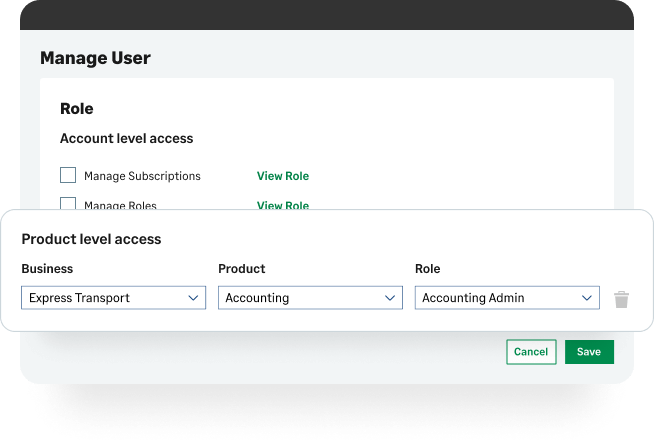
Task: Follow View Role link beside Manage Roles
Action: tap(283, 205)
